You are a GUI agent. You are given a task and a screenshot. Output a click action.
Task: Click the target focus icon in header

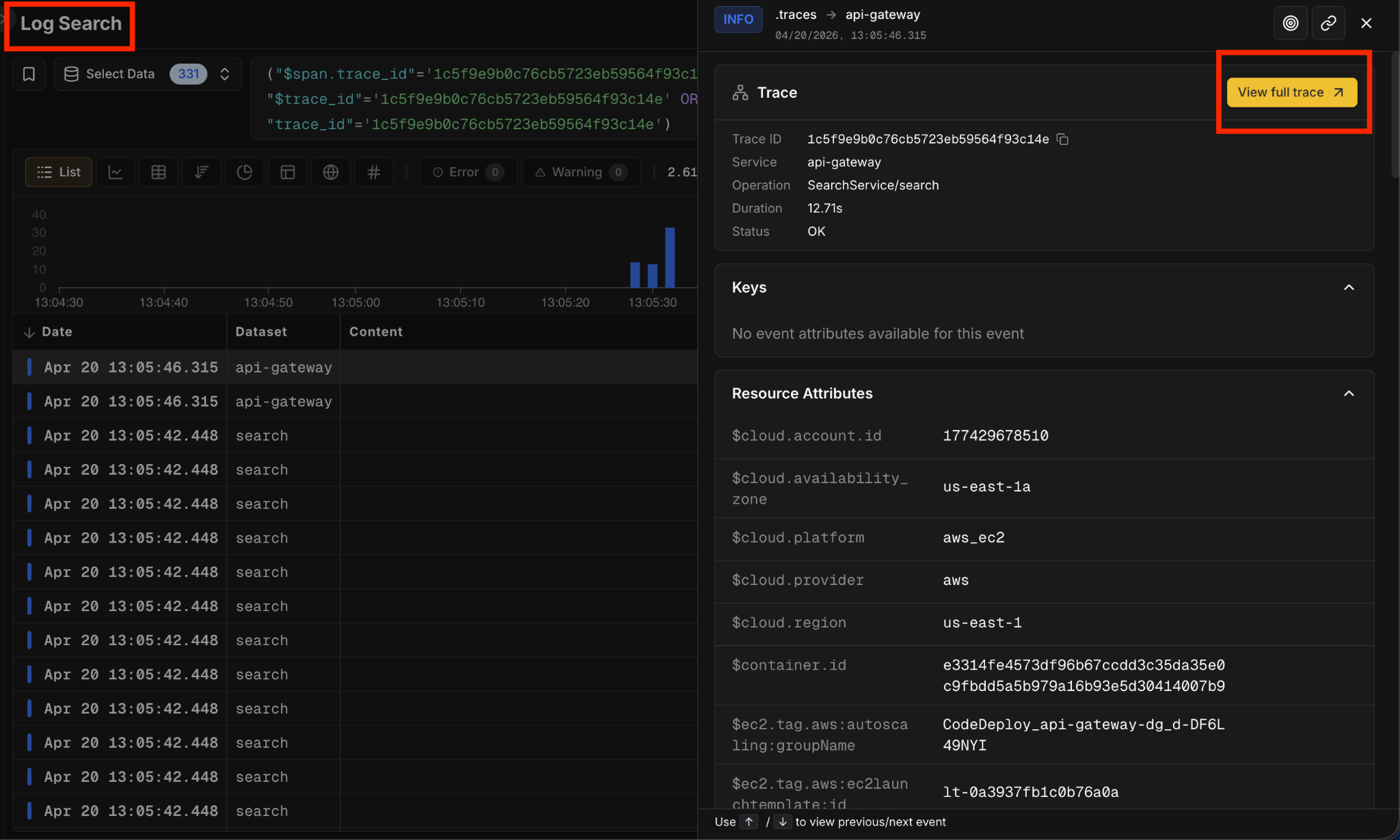tap(1290, 23)
